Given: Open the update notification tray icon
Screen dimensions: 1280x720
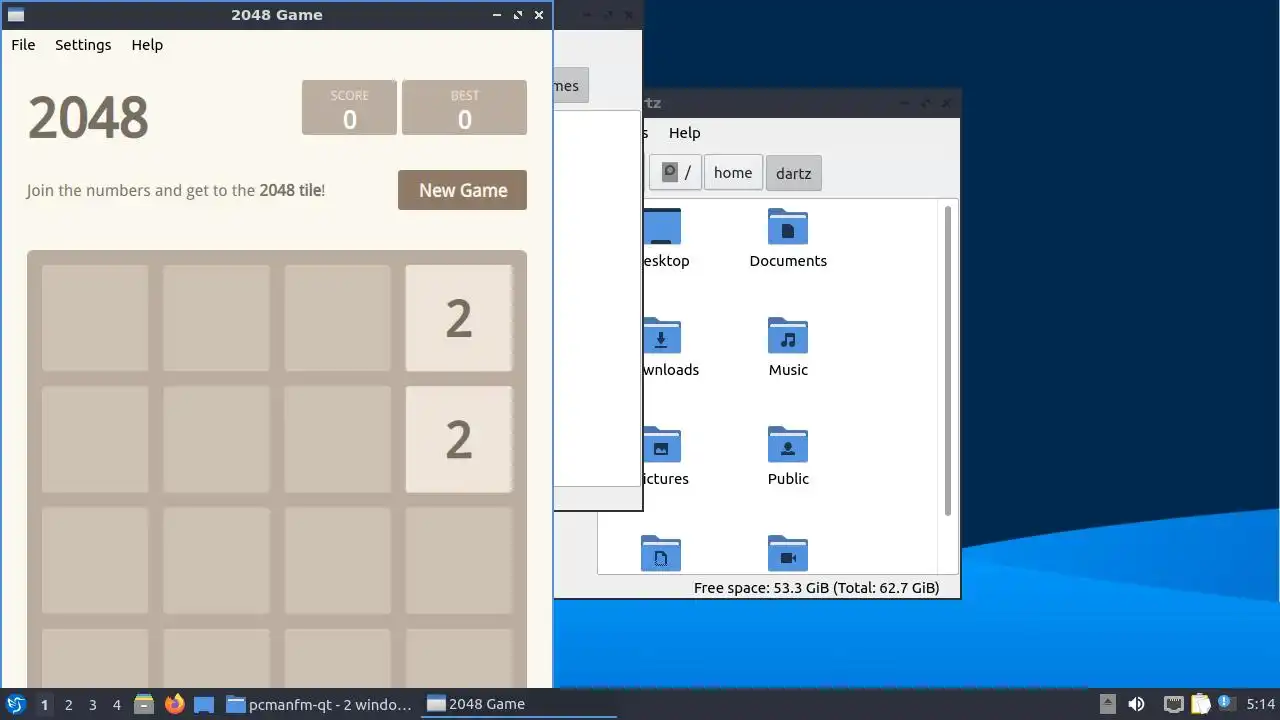Looking at the screenshot, I should point(1226,704).
